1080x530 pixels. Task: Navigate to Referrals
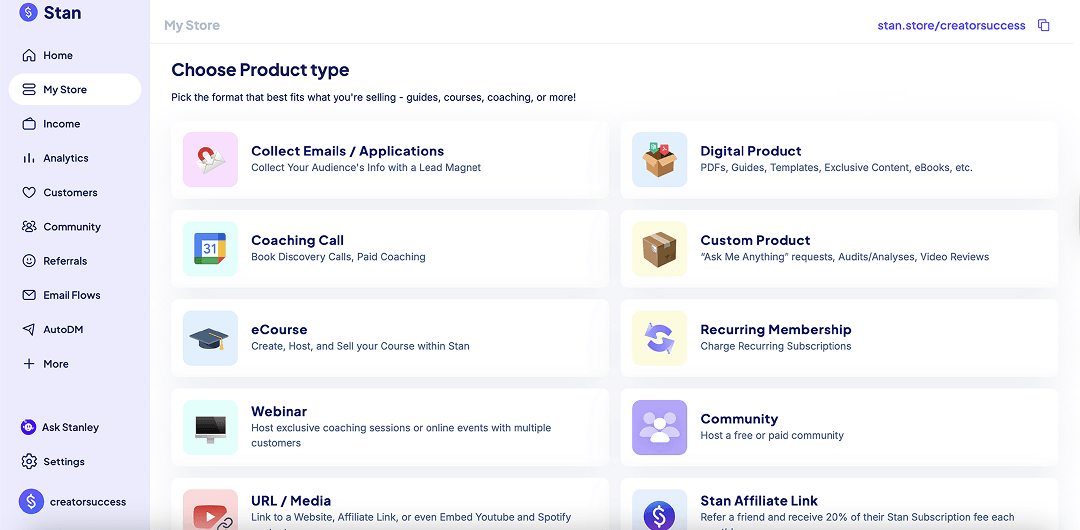(74, 261)
